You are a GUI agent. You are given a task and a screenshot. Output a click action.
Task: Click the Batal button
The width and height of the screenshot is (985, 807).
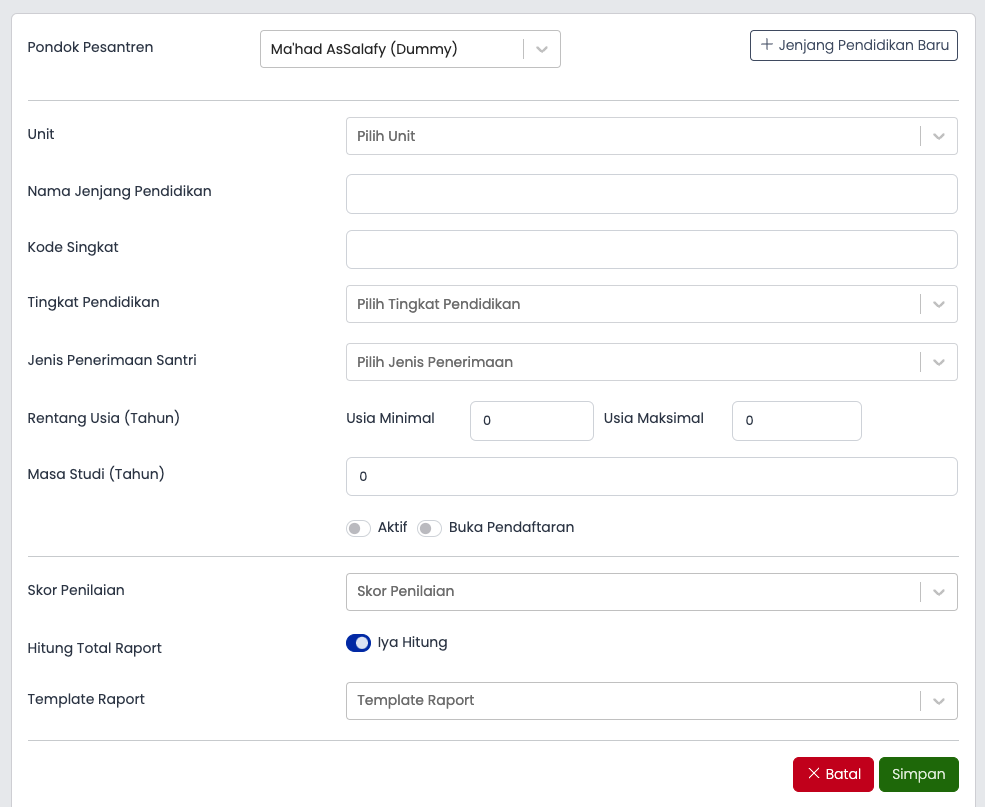[x=833, y=774]
